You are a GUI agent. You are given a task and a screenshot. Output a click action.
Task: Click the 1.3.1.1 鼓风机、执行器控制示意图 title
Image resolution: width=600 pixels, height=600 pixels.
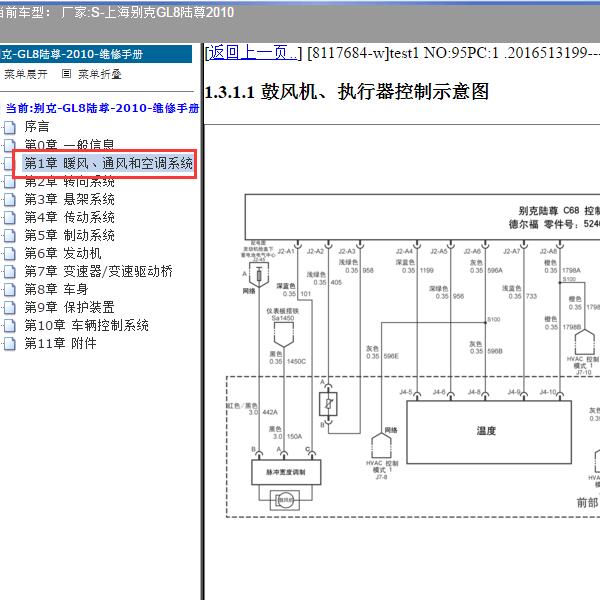coord(347,92)
